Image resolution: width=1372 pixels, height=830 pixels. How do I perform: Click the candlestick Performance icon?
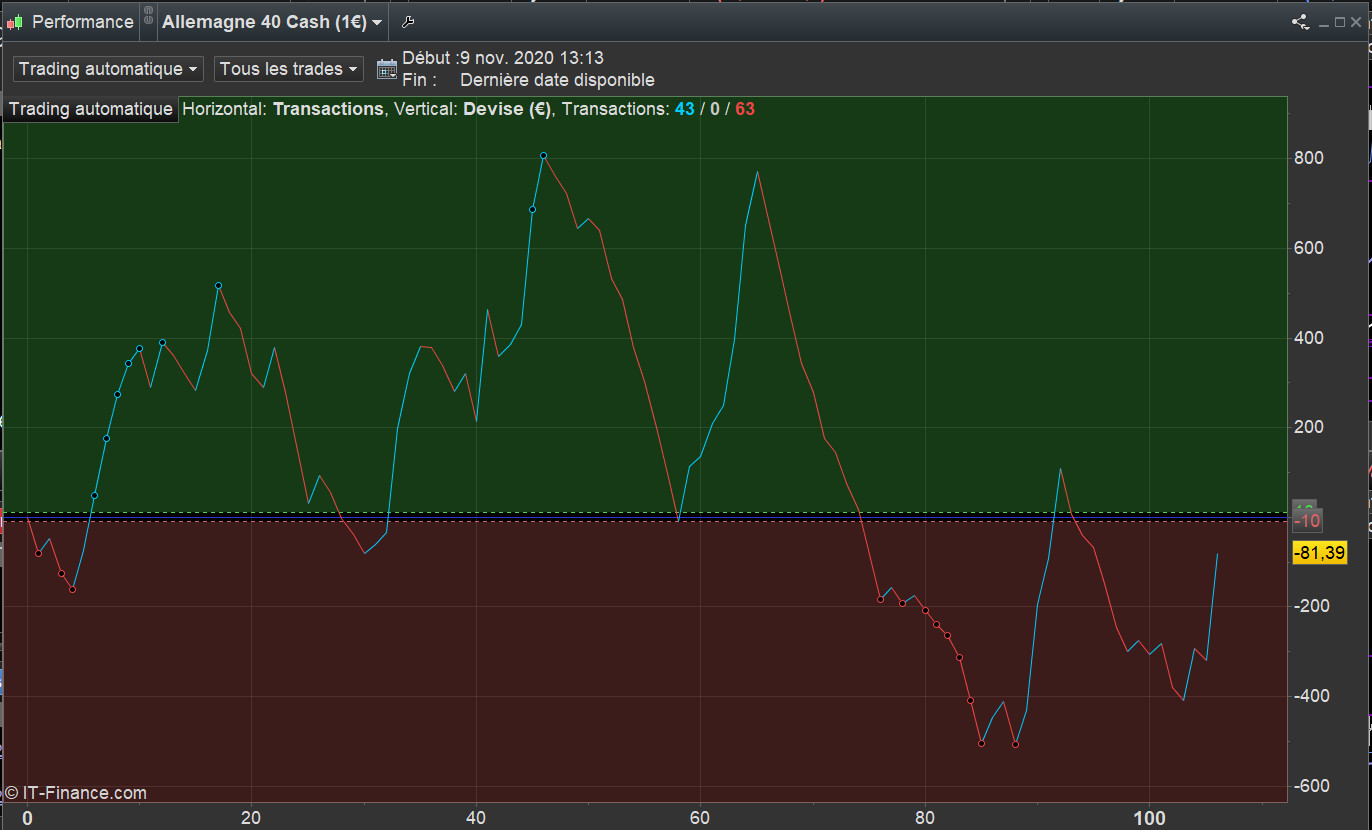(15, 22)
